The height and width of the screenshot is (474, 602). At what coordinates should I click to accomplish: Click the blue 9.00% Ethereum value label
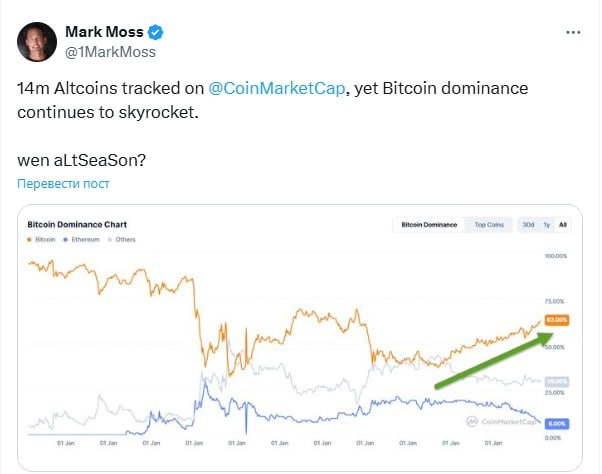[x=556, y=423]
